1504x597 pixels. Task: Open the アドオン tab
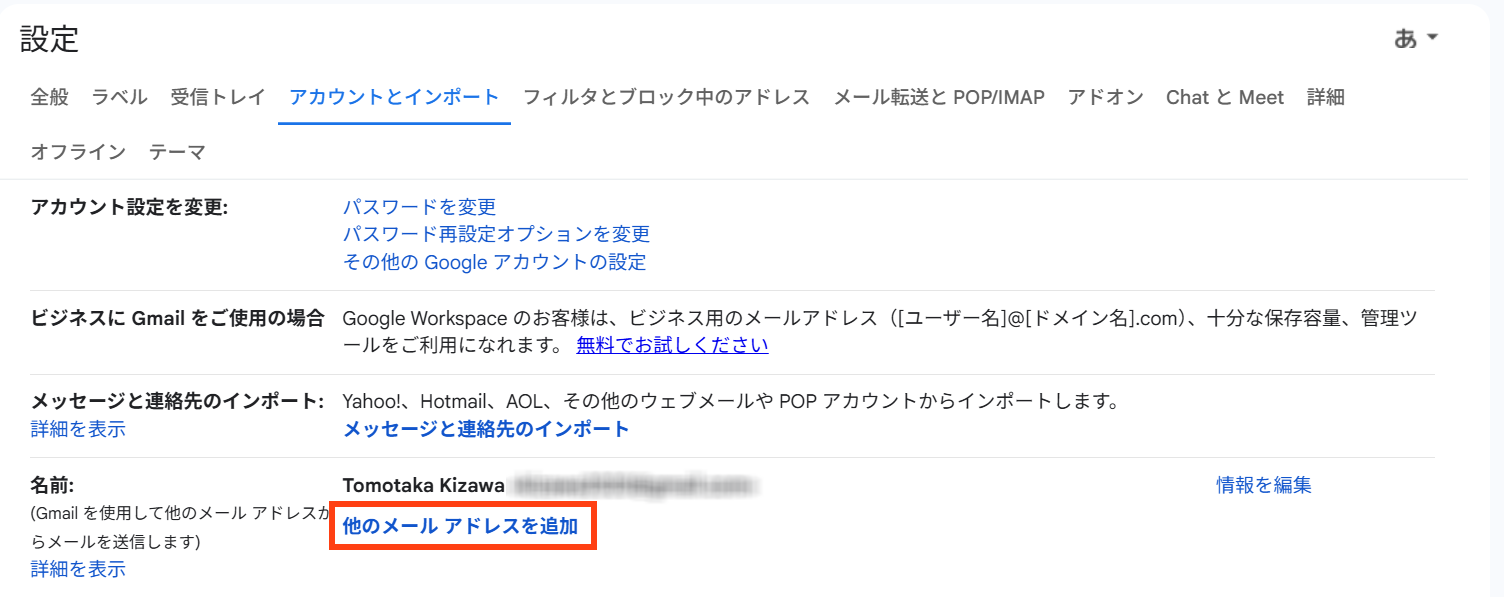1105,97
